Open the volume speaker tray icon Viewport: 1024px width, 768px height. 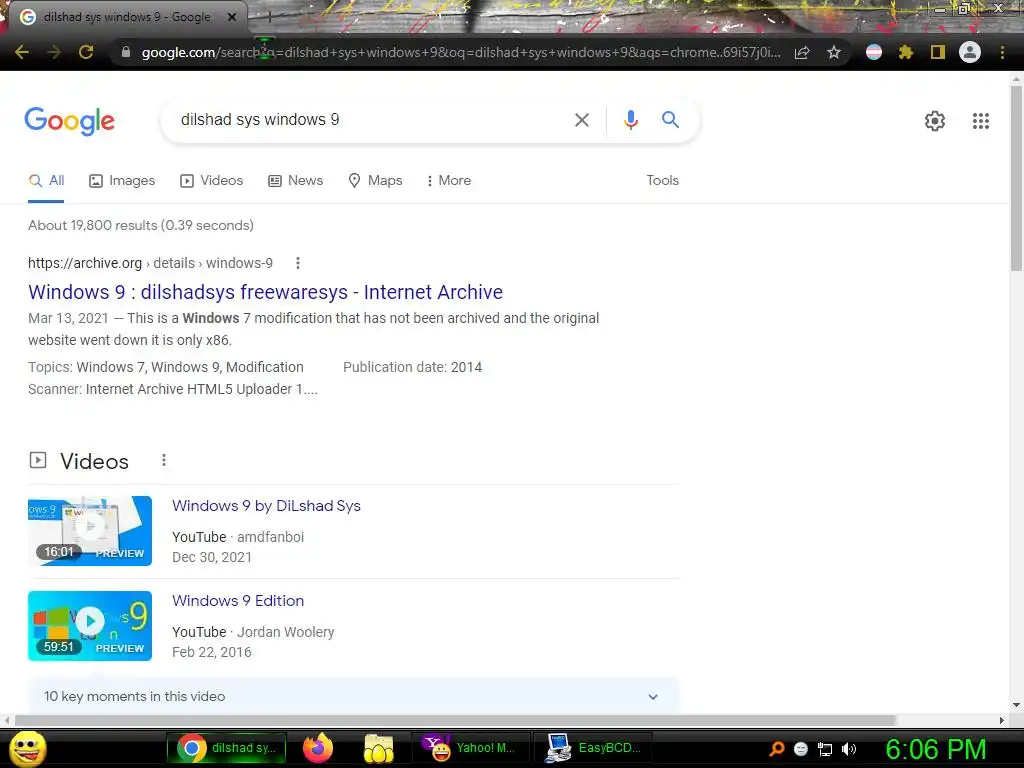849,749
